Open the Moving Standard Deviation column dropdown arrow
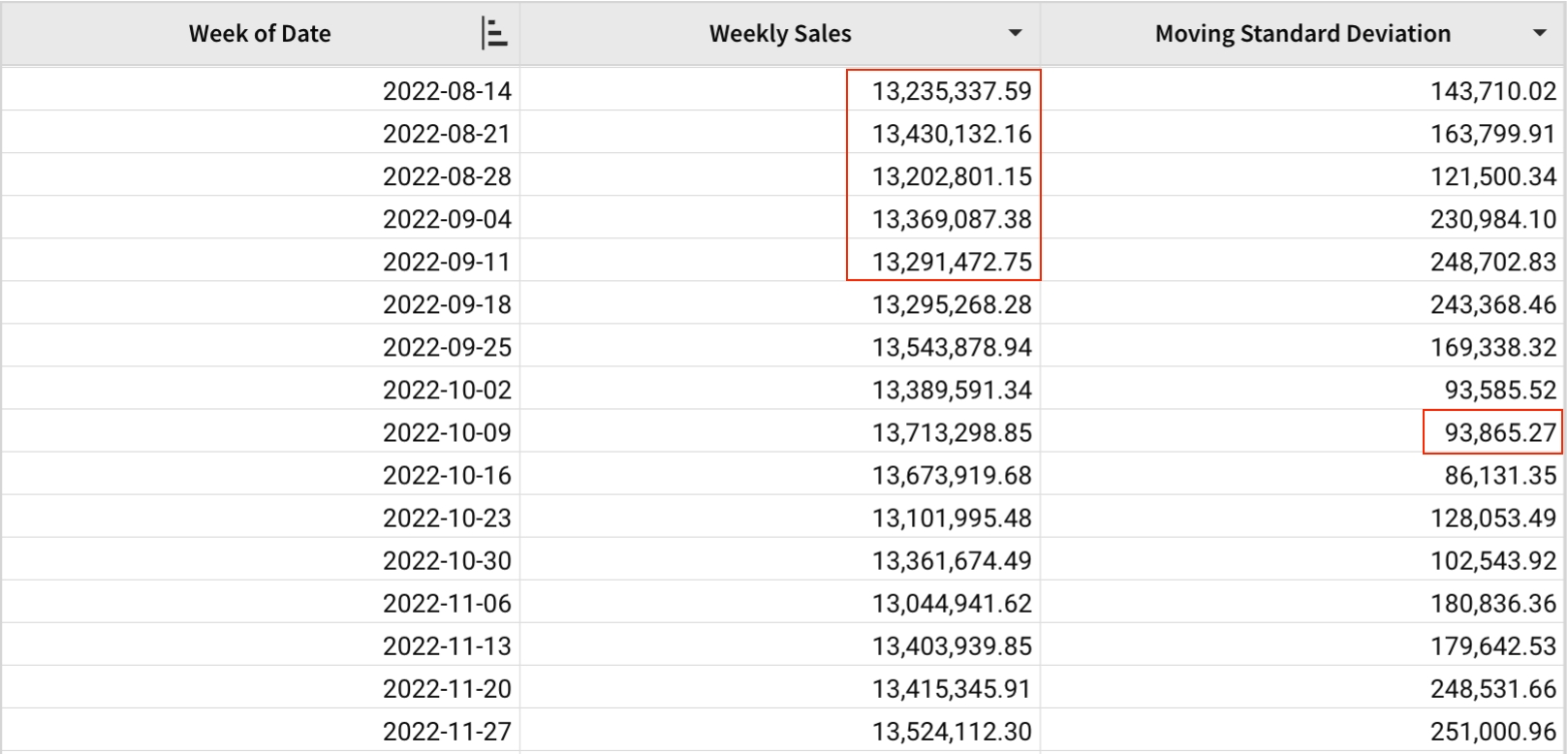This screenshot has height=754, width=1568. (x=1539, y=34)
